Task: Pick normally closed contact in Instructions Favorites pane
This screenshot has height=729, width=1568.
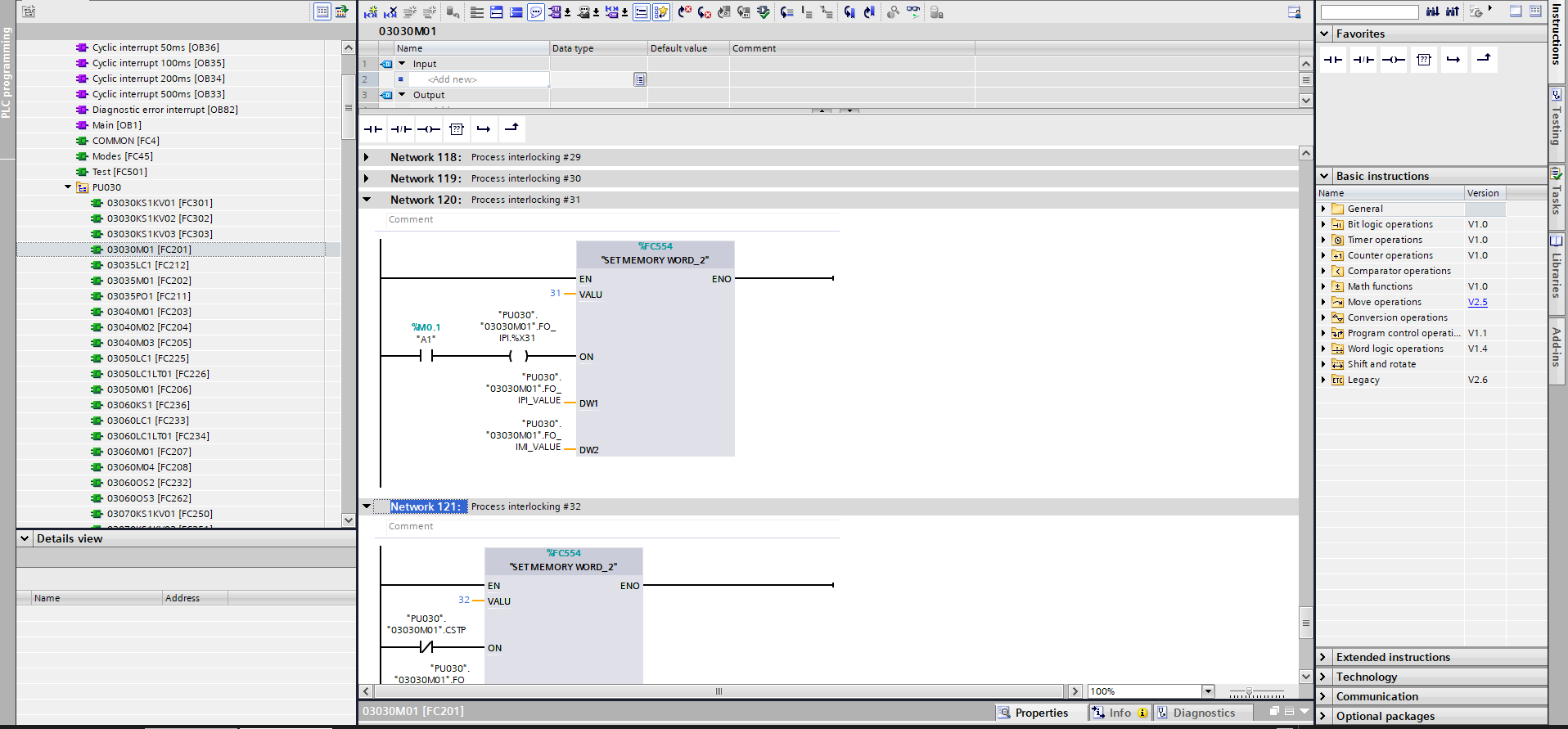Action: click(1363, 60)
